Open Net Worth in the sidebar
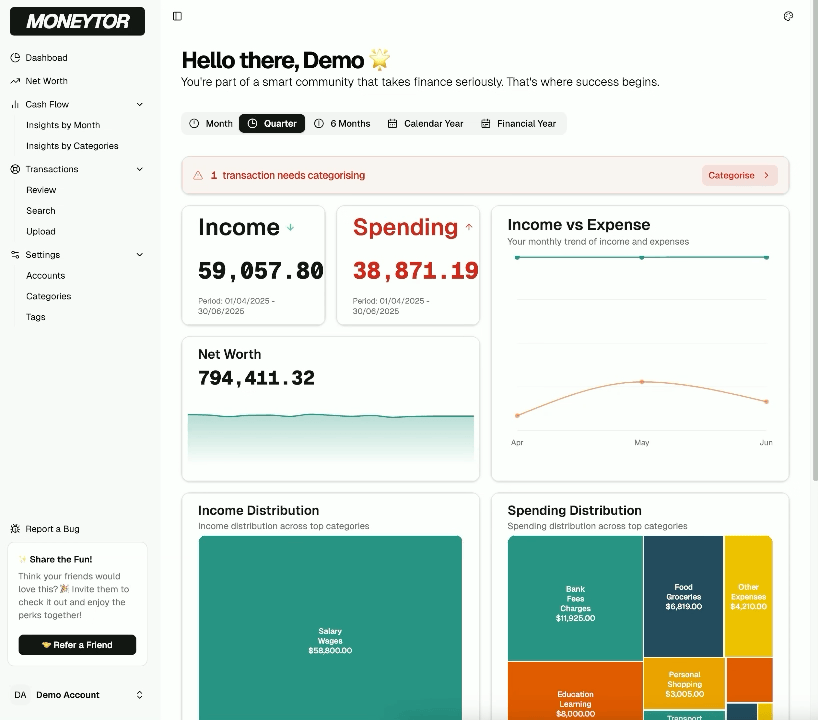The height and width of the screenshot is (720, 818). 46,81
